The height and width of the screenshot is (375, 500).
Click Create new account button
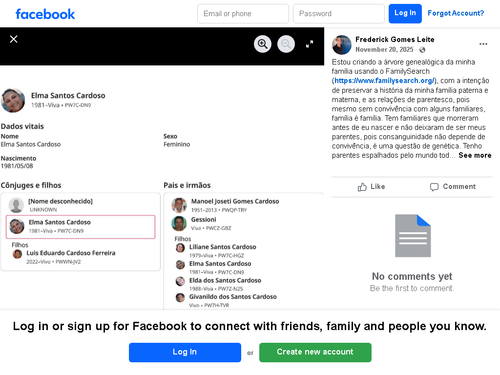tap(315, 352)
